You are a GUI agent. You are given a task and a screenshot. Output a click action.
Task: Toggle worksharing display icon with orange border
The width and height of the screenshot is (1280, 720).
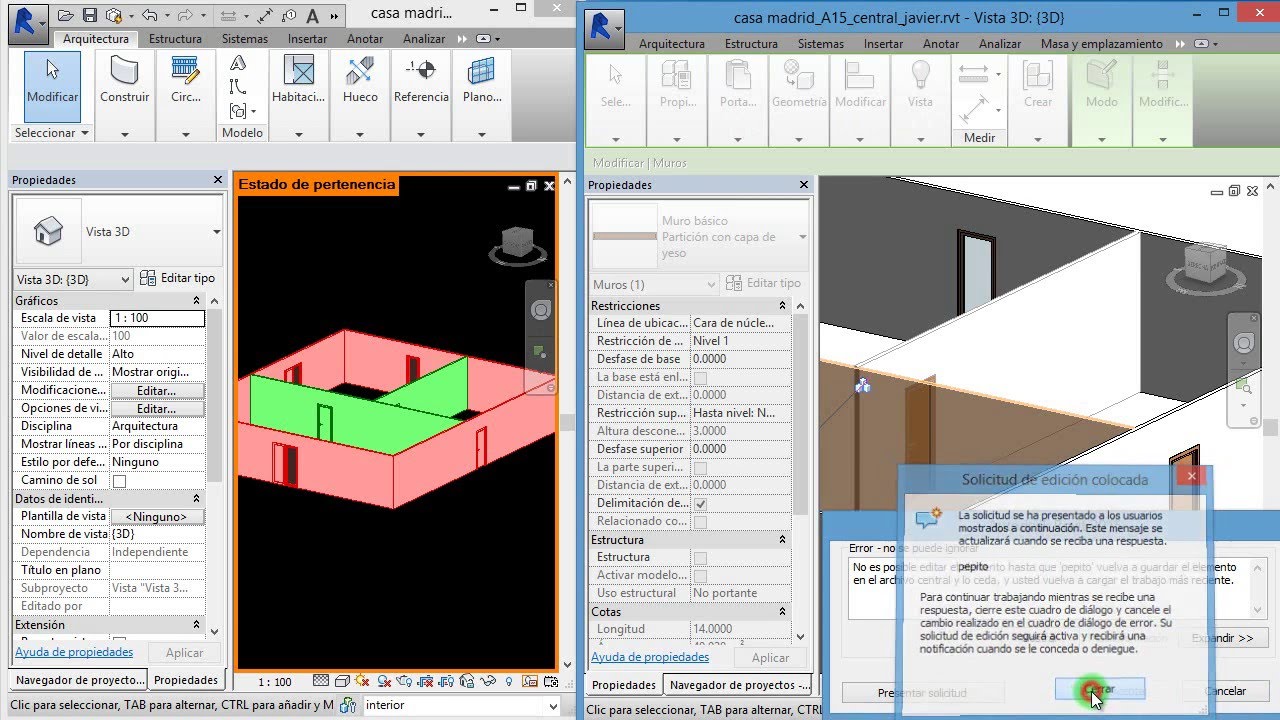(x=529, y=681)
